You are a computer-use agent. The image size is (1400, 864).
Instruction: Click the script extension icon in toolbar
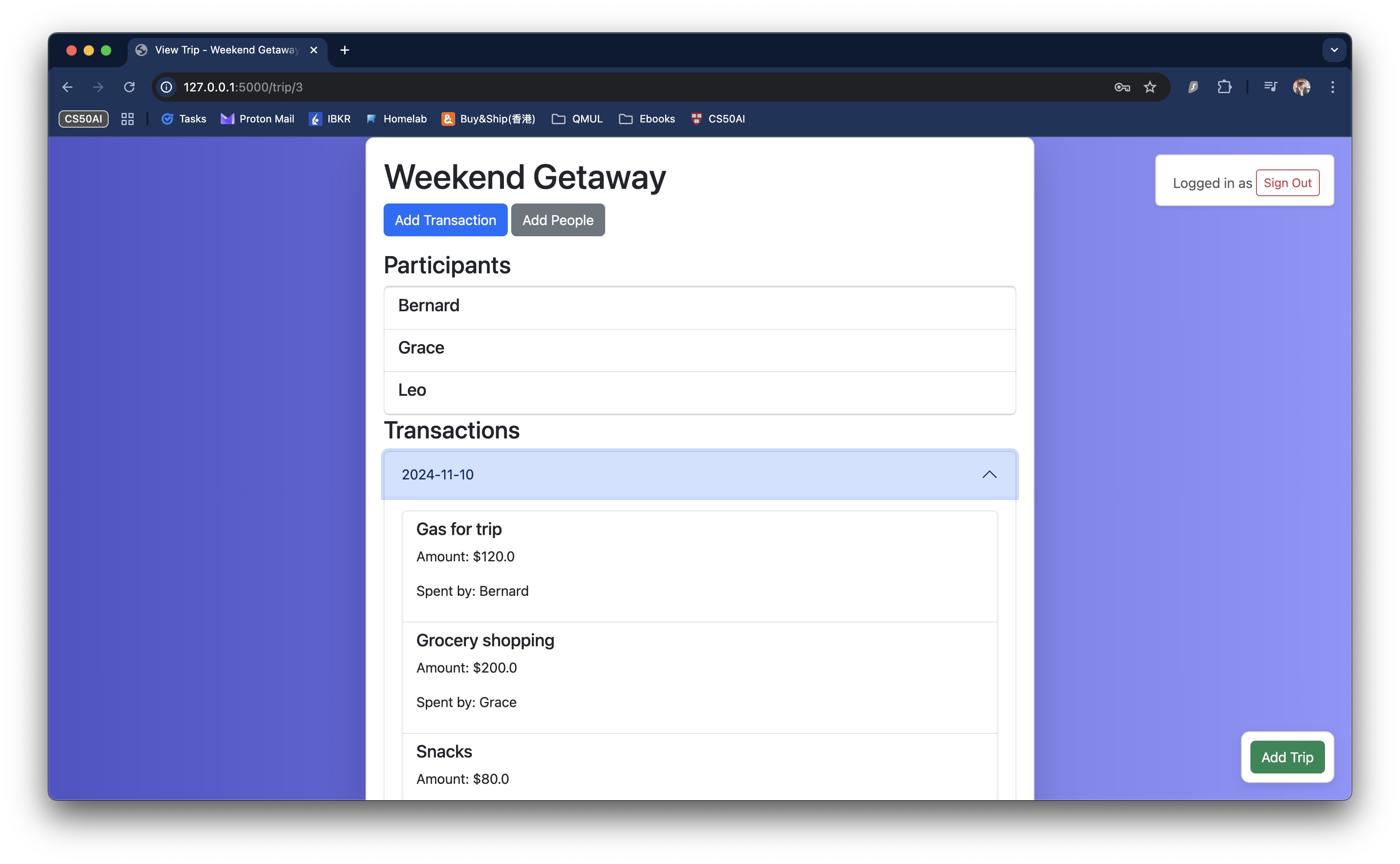[1193, 87]
